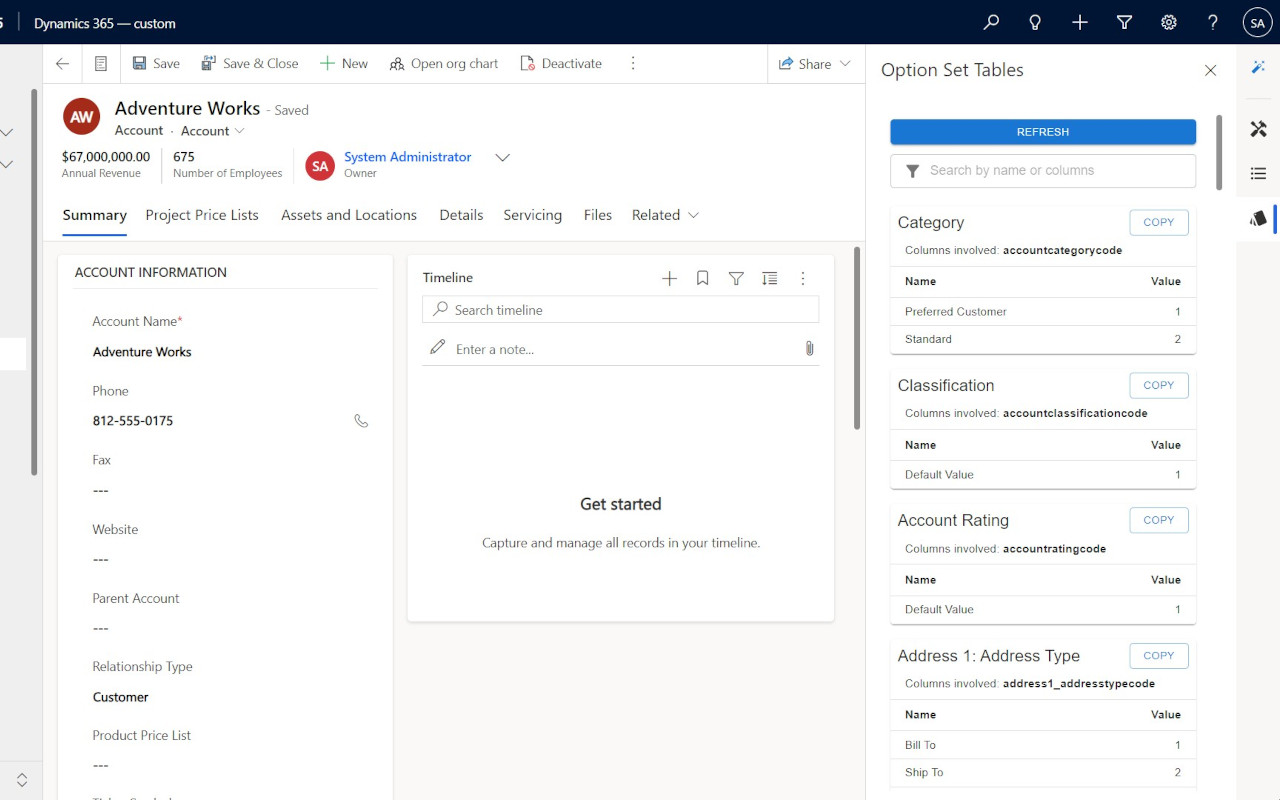Open the wrench and hammer tools icon

(x=1258, y=129)
